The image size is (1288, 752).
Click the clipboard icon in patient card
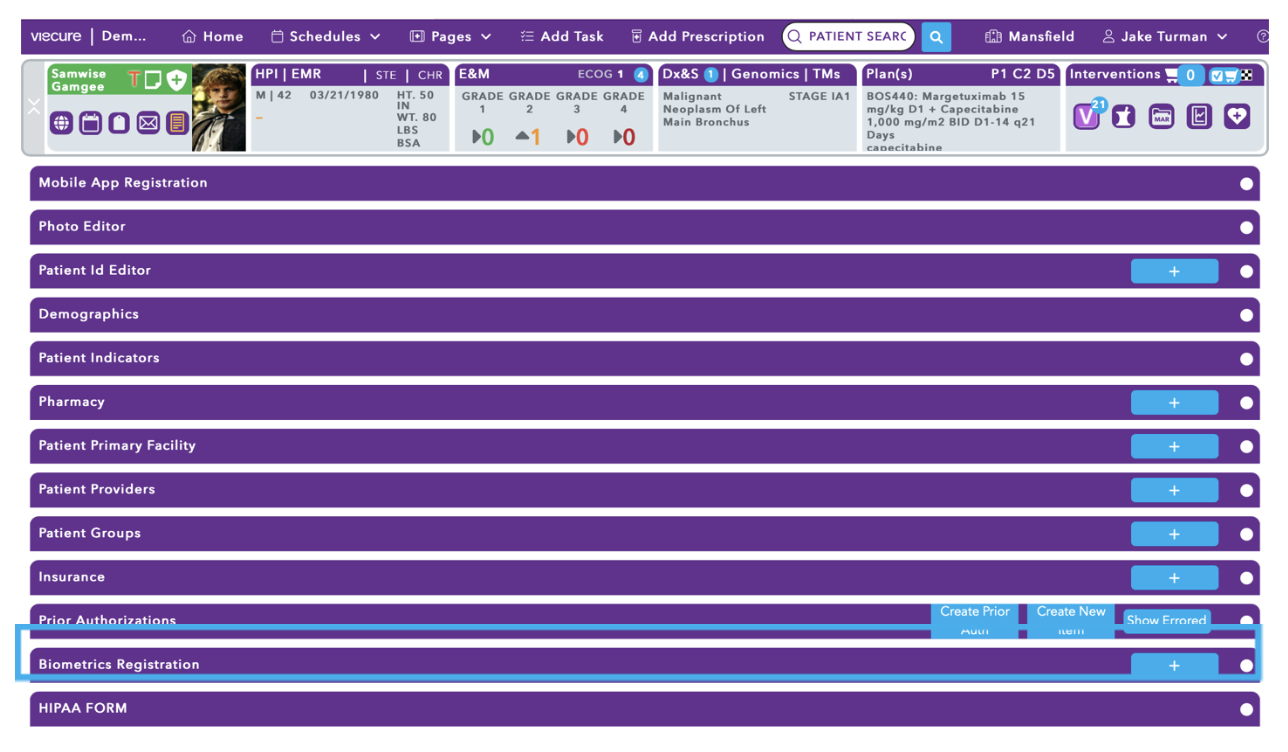[119, 123]
